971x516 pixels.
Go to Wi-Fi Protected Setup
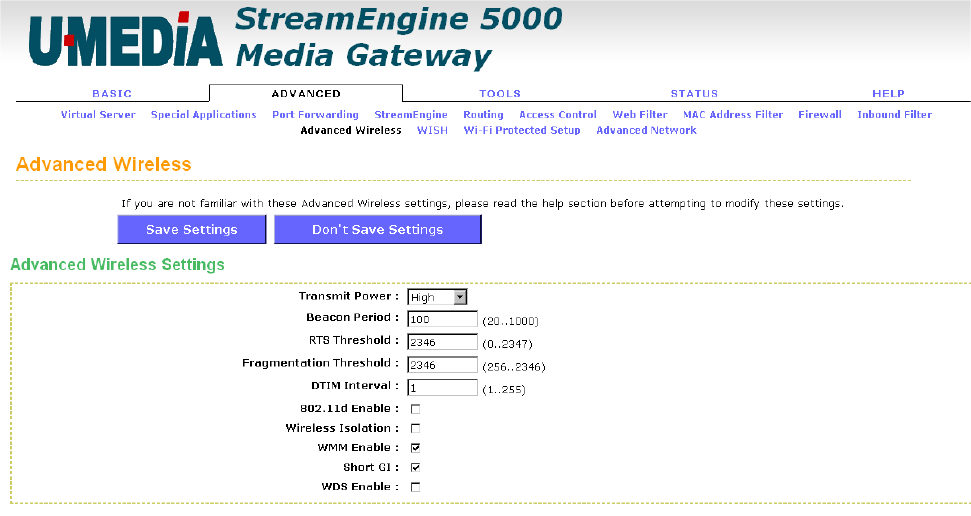coord(522,130)
